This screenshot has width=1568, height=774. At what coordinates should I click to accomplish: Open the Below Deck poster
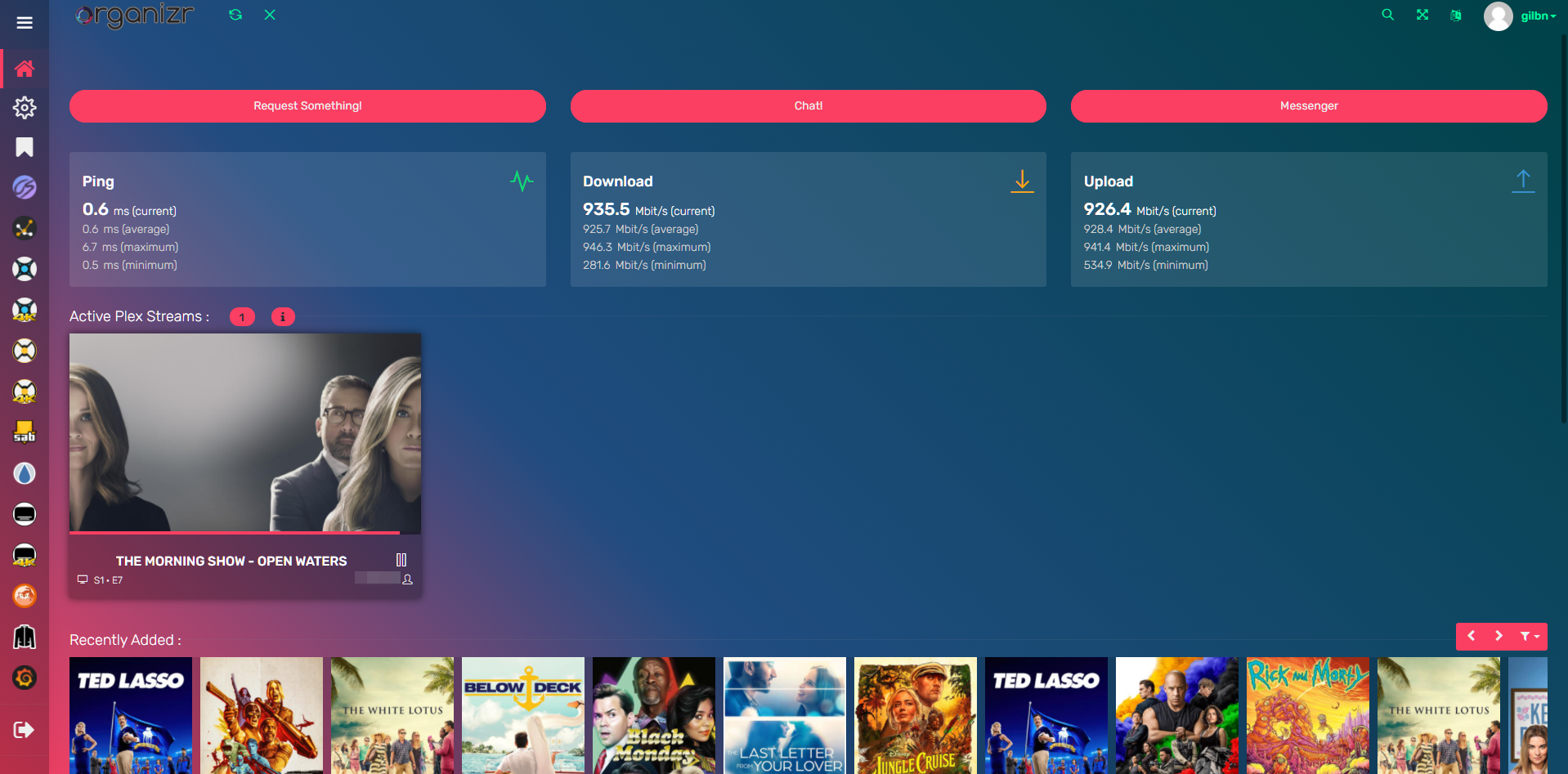(523, 715)
